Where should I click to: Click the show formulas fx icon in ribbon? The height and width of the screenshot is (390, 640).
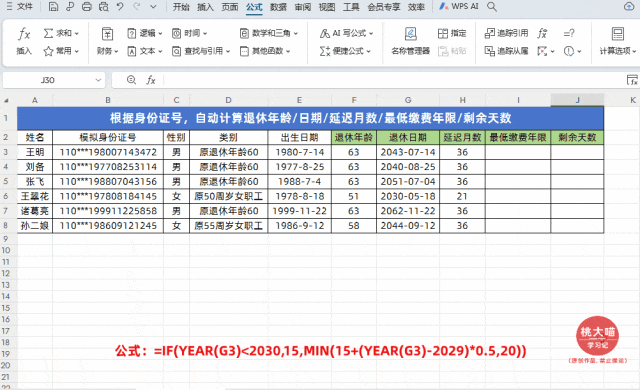[542, 33]
